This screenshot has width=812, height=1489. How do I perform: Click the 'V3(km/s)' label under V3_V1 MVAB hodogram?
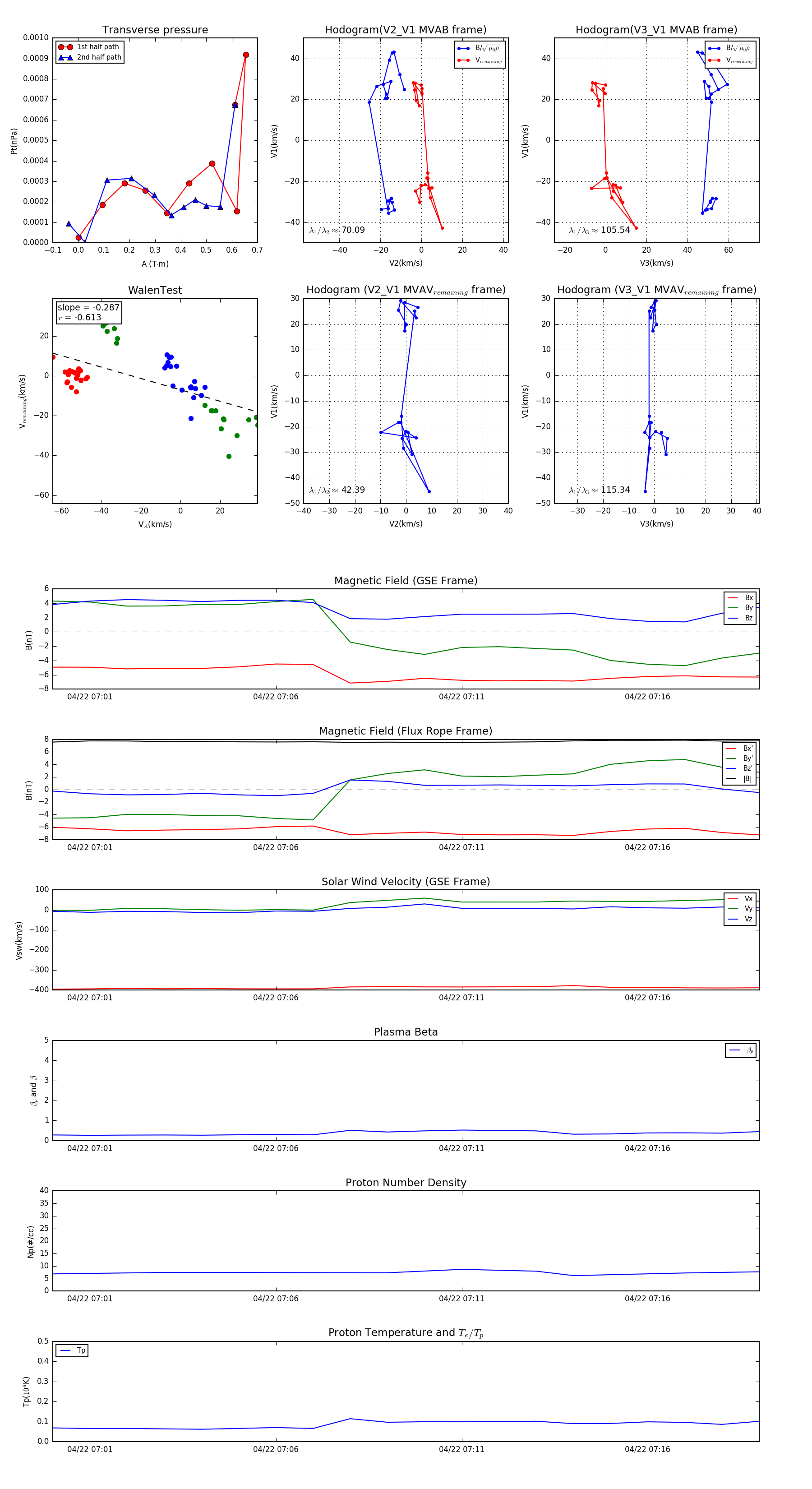(656, 264)
